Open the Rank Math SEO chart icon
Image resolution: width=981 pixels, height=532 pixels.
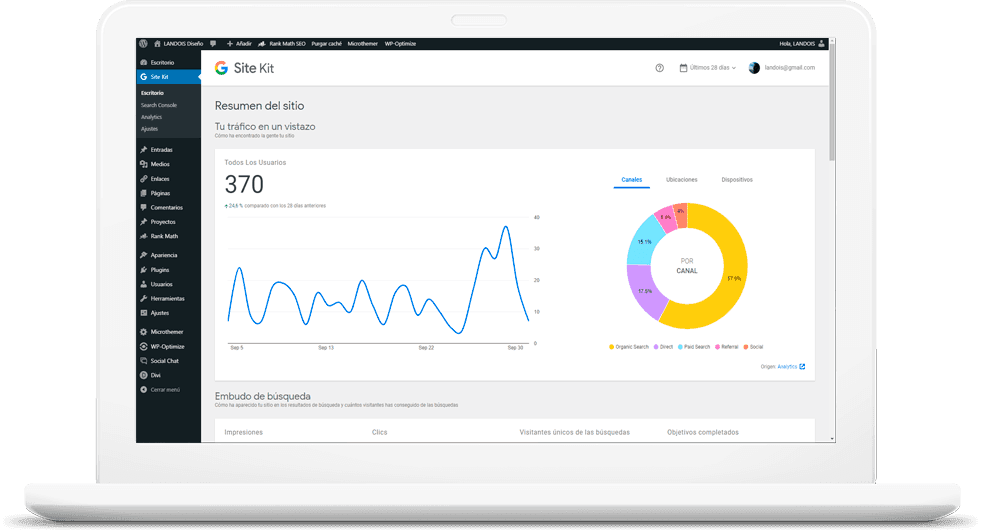[x=262, y=44]
